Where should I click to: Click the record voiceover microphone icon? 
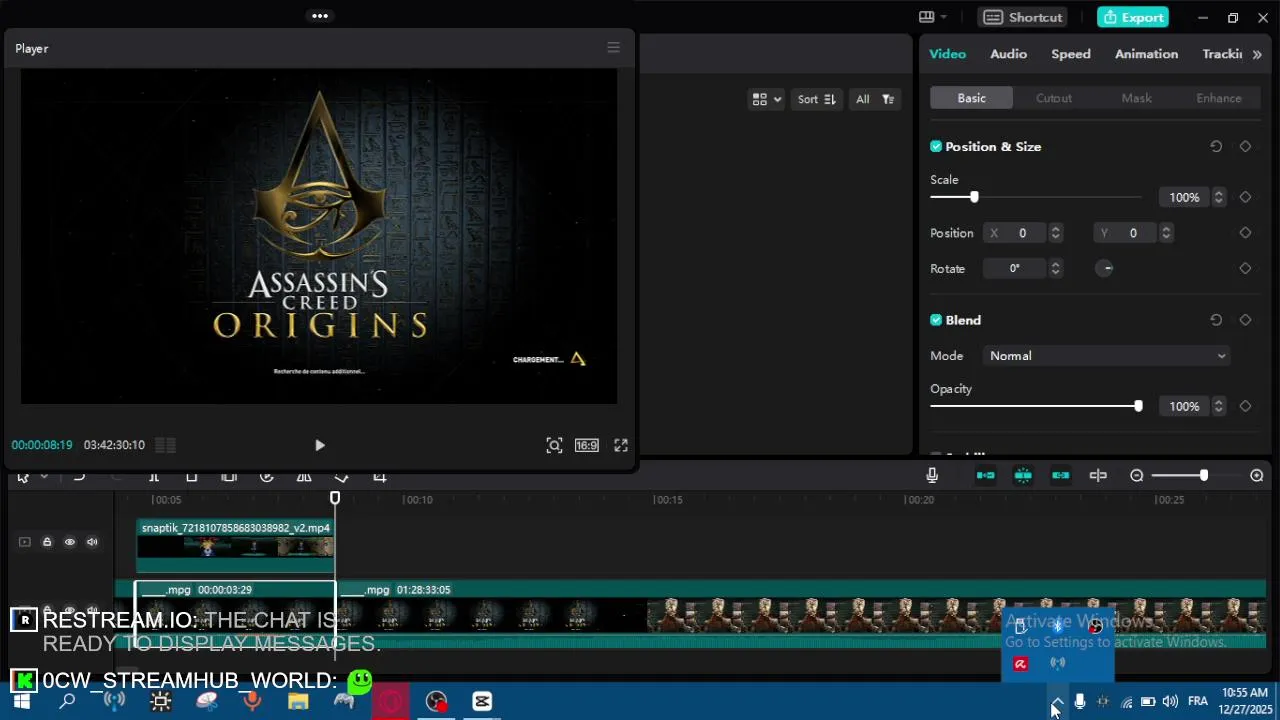point(932,476)
